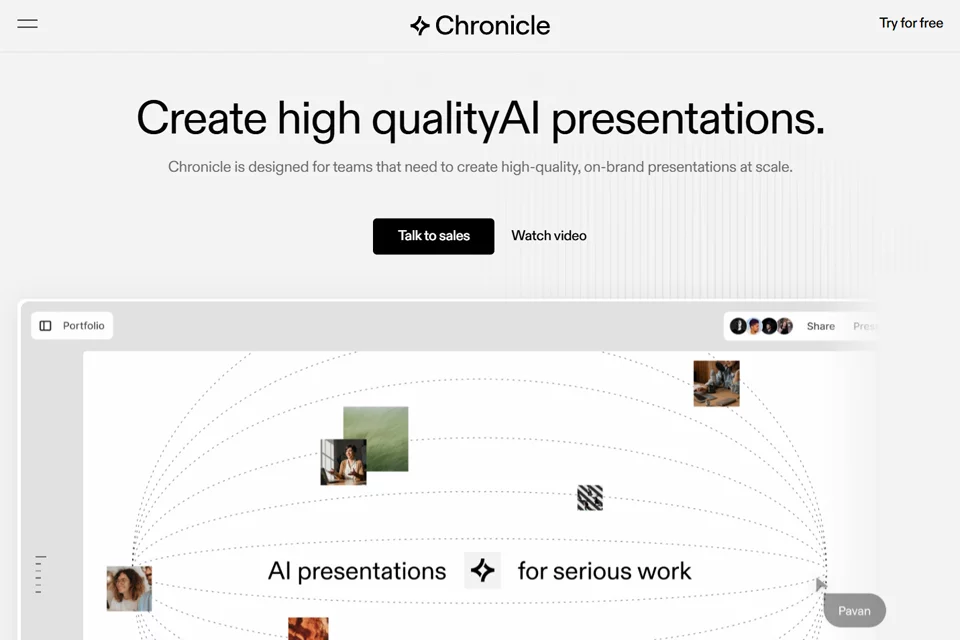Image resolution: width=960 pixels, height=640 pixels.
Task: Click the Chronicle star icon in slide
Action: tap(482, 570)
